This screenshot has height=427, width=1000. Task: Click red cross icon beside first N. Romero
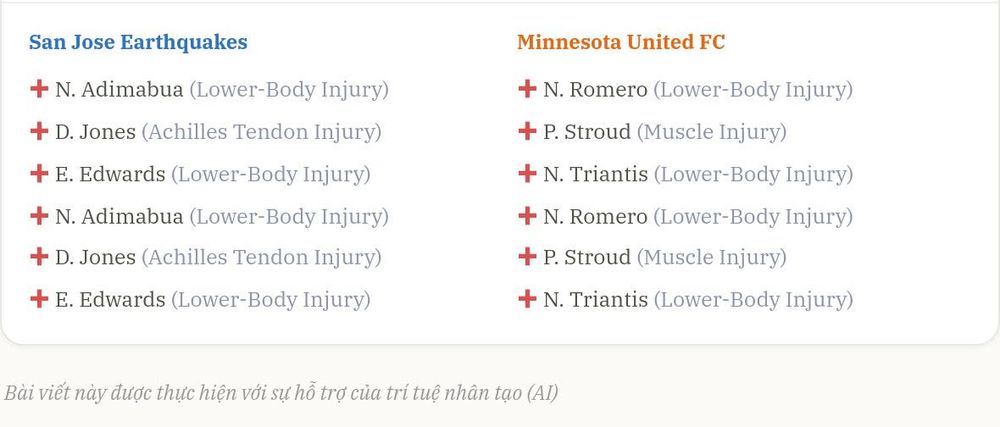(x=527, y=89)
